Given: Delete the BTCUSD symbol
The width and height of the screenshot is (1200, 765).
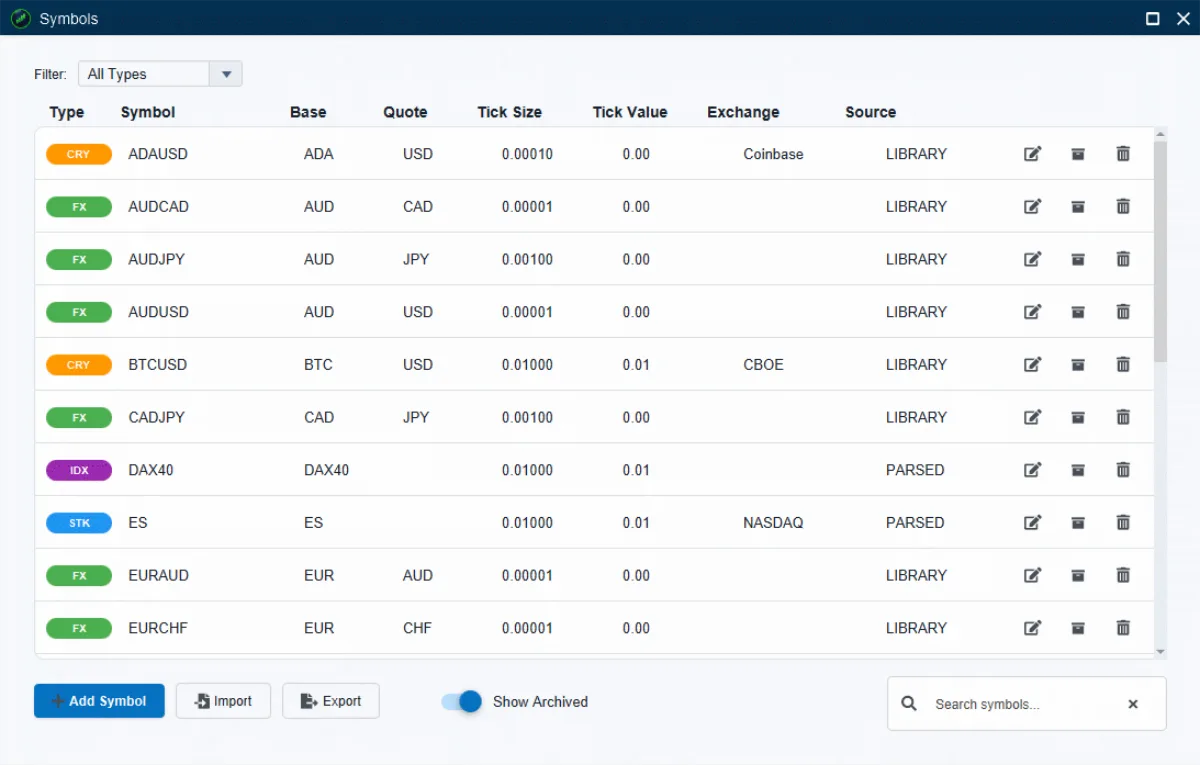Looking at the screenshot, I should coord(1123,365).
